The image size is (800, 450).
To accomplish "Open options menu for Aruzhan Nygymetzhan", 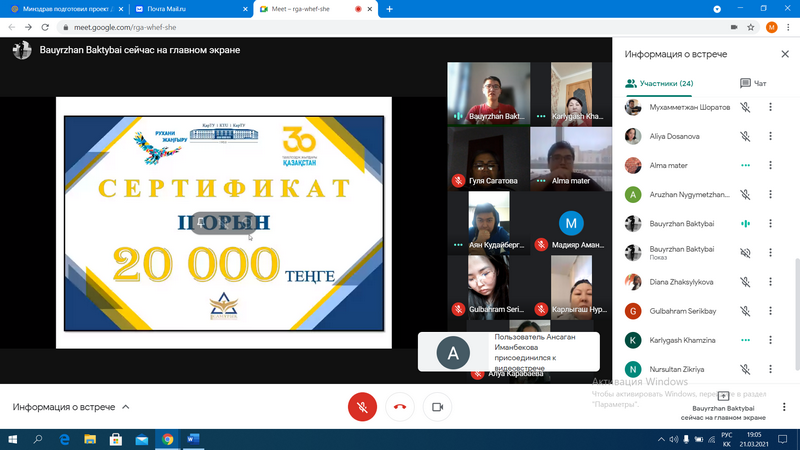I will click(x=770, y=194).
